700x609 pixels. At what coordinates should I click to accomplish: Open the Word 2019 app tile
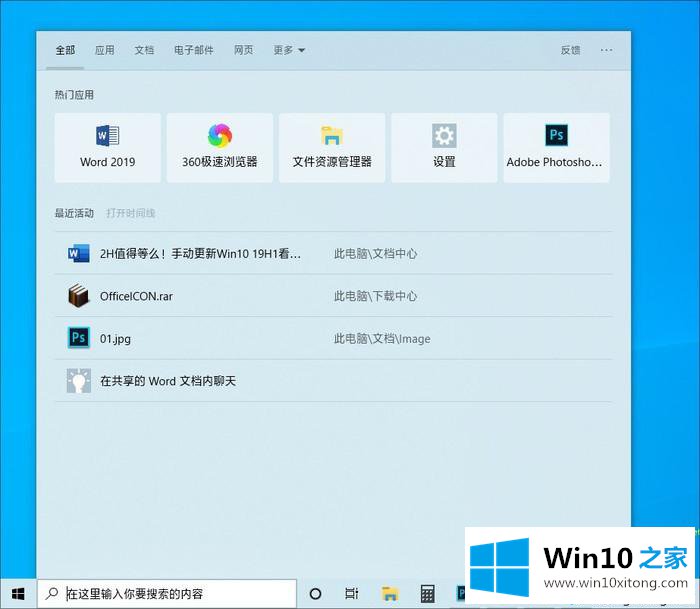(108, 148)
